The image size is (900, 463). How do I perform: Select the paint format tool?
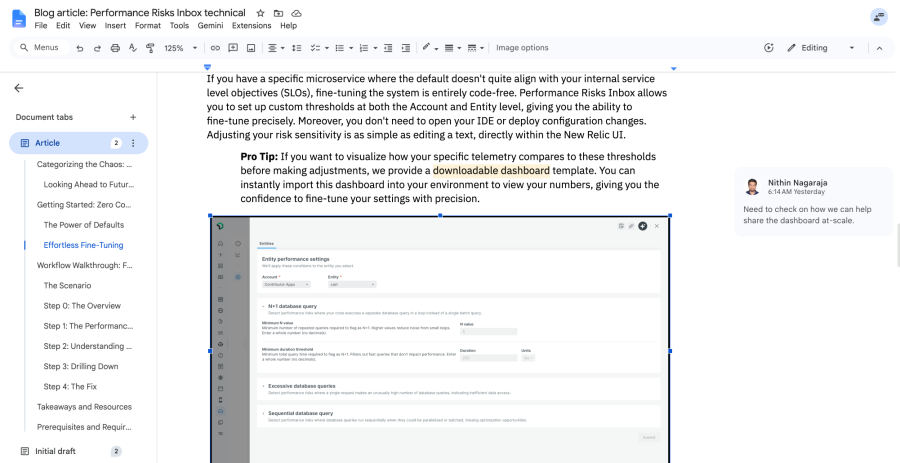pos(150,48)
